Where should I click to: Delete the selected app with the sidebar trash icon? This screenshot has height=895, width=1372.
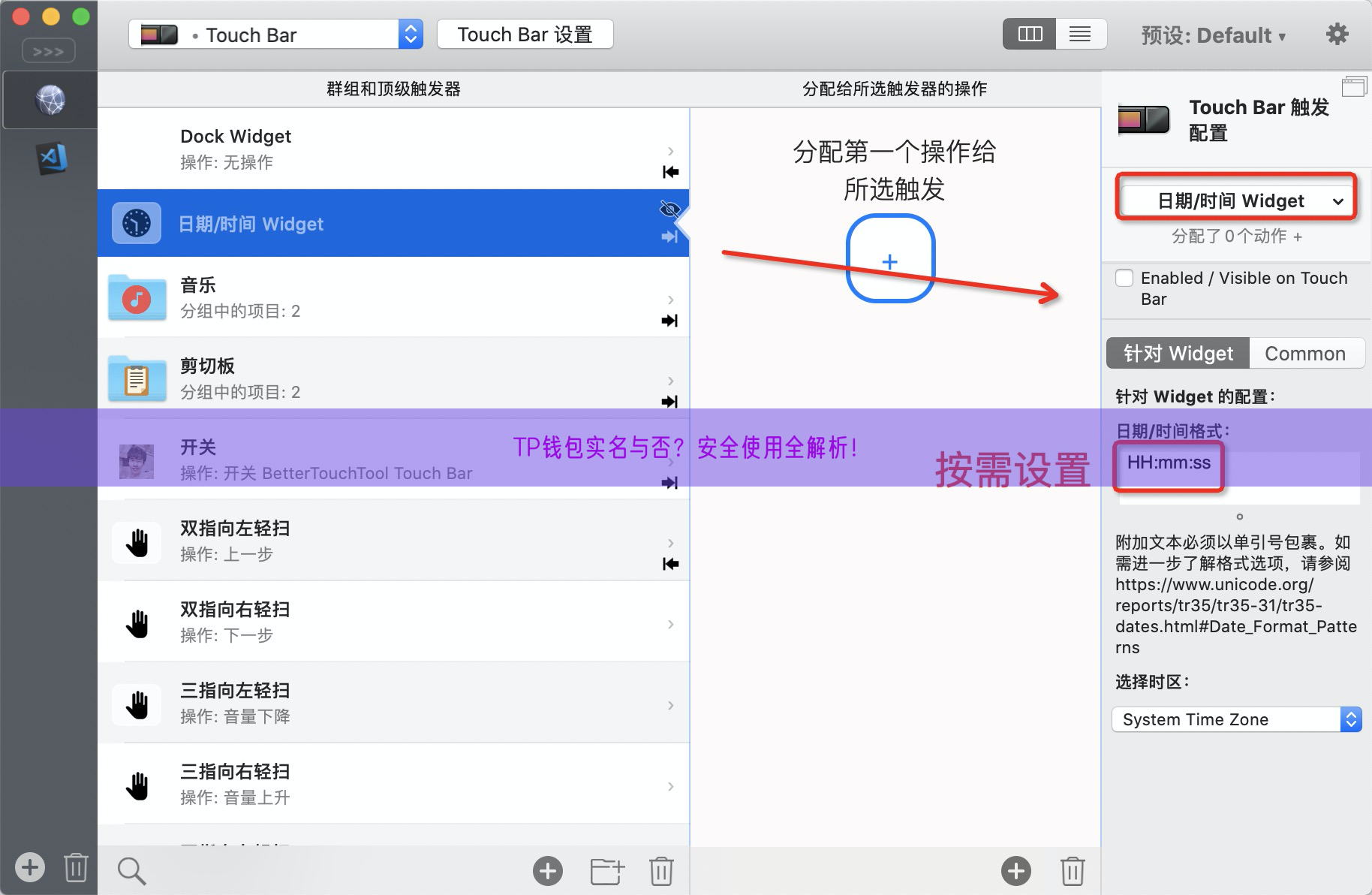click(x=76, y=867)
